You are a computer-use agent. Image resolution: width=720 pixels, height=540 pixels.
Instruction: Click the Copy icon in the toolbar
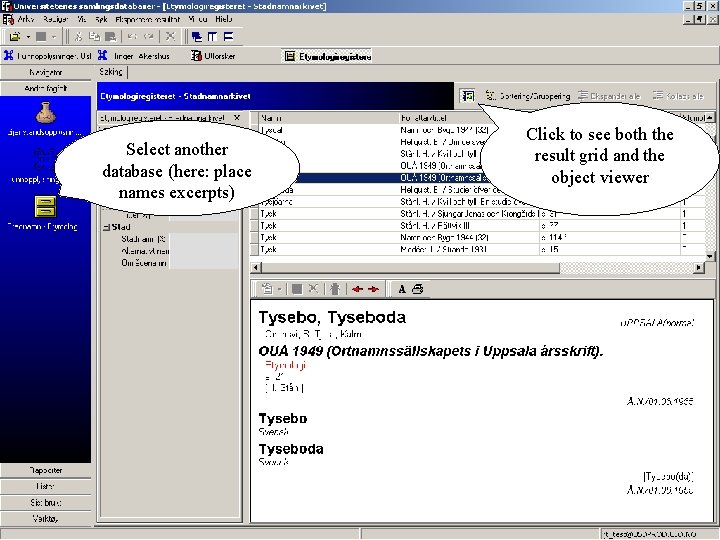95,36
